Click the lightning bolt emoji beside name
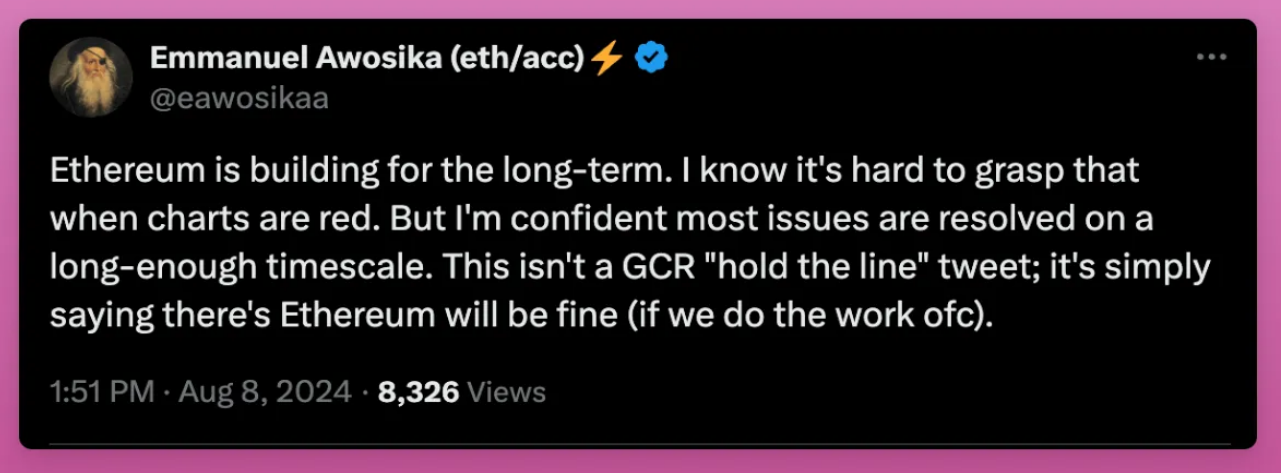 tap(606, 60)
